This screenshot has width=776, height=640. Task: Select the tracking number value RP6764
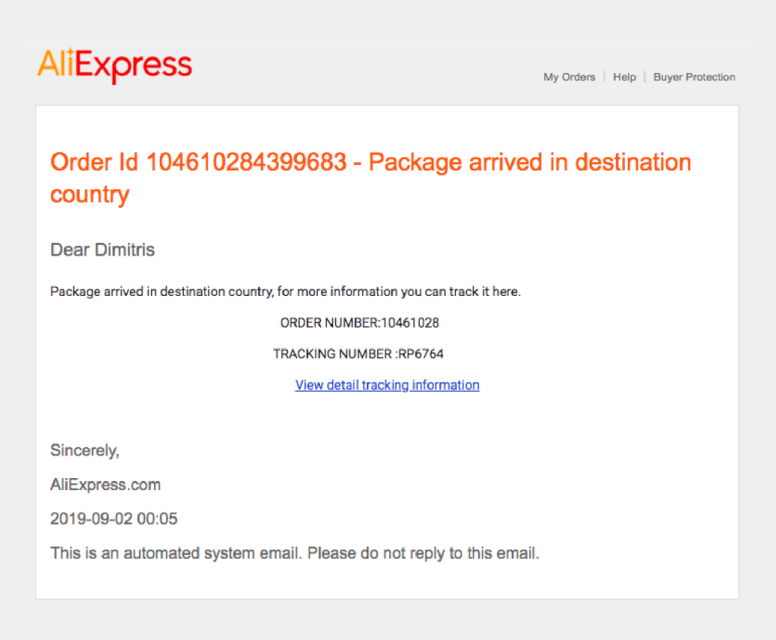421,353
